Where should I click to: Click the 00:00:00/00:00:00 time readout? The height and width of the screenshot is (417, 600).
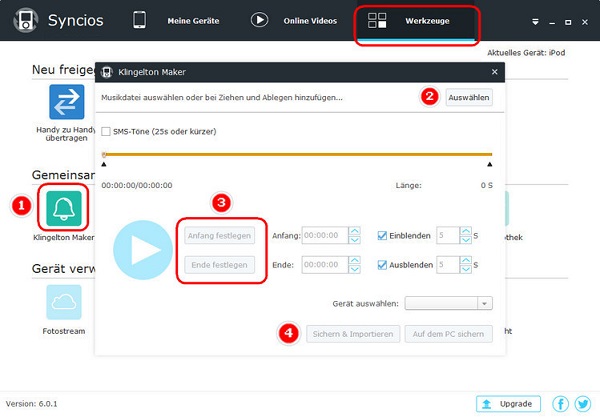coord(137,185)
